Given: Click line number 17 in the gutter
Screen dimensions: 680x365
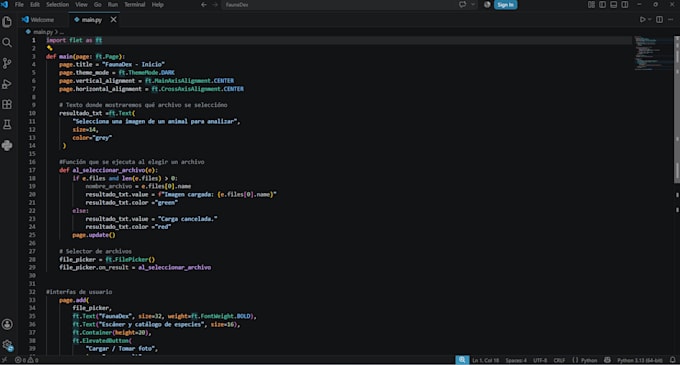Looking at the screenshot, I should pyautogui.click(x=33, y=170).
